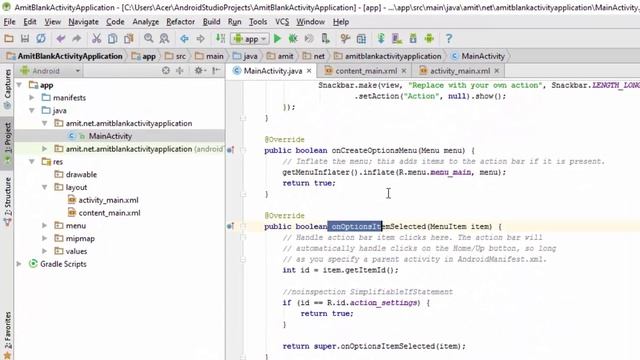Click the Cut scissors icon
Viewport: 640px width, 360px height.
tap(96, 39)
